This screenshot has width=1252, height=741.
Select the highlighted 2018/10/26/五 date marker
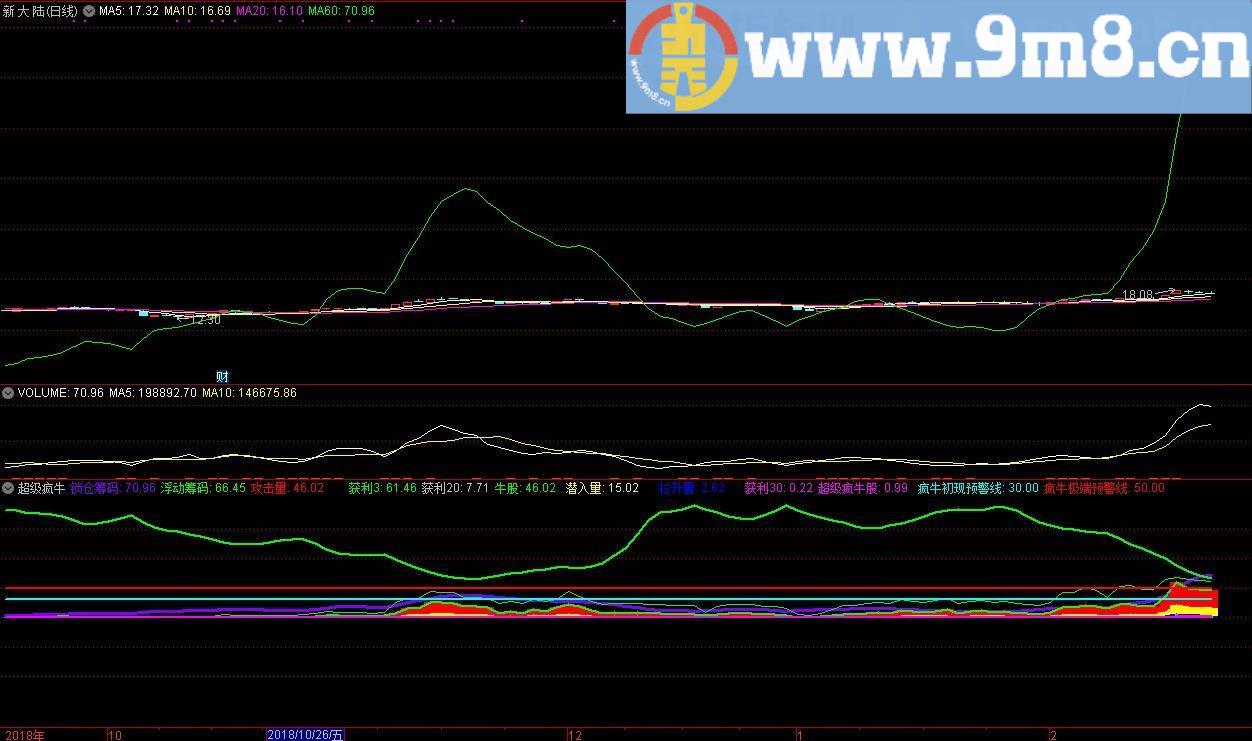click(x=305, y=735)
